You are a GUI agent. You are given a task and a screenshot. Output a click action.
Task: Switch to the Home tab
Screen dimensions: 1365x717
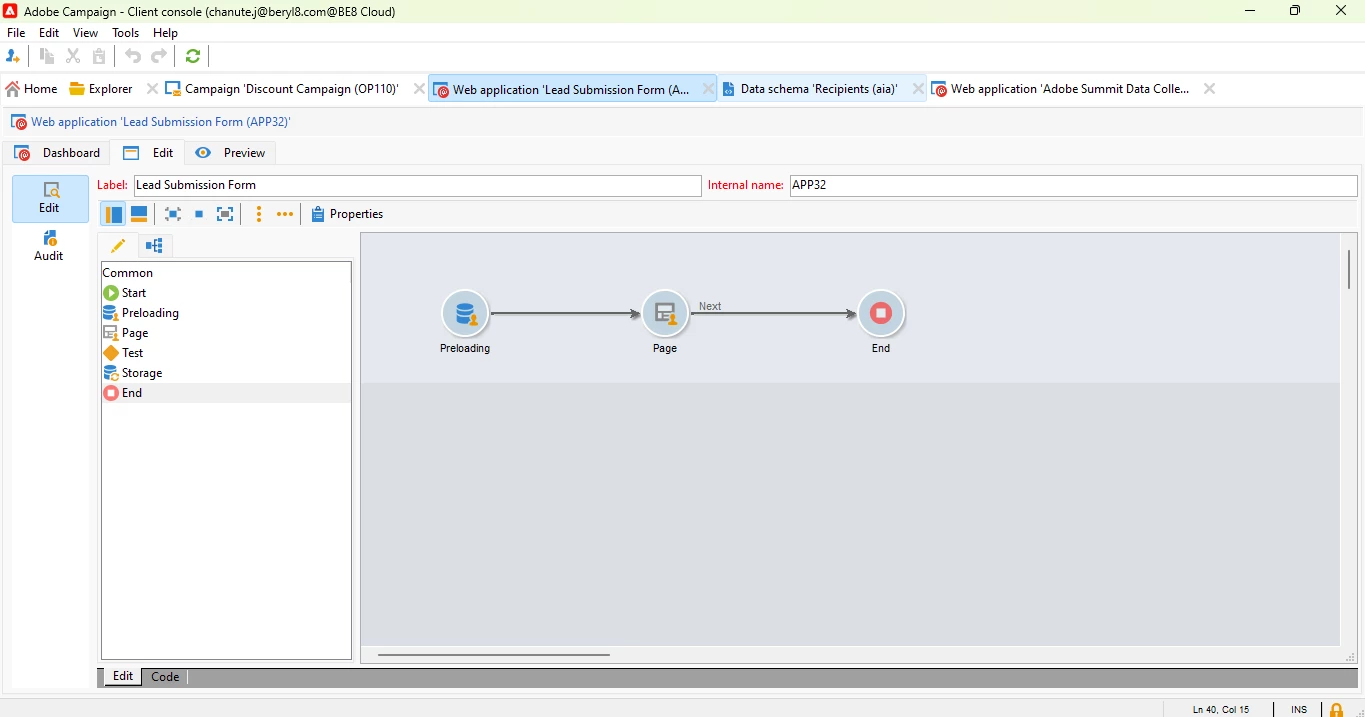(x=32, y=89)
